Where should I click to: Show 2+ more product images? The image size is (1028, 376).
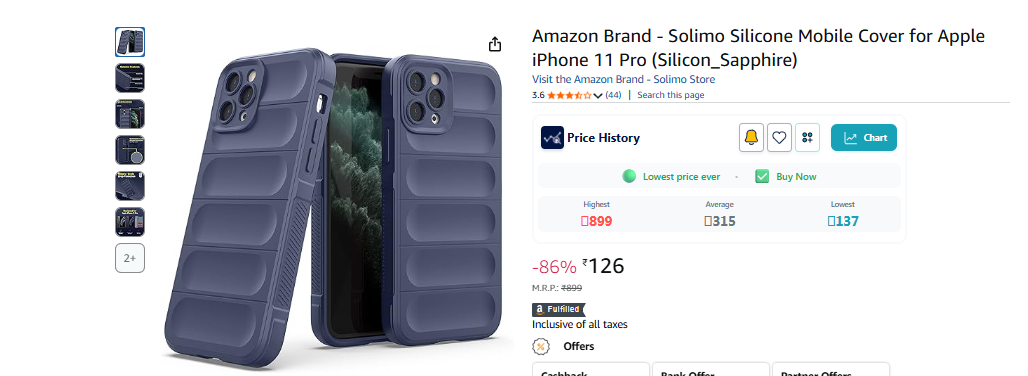point(130,258)
